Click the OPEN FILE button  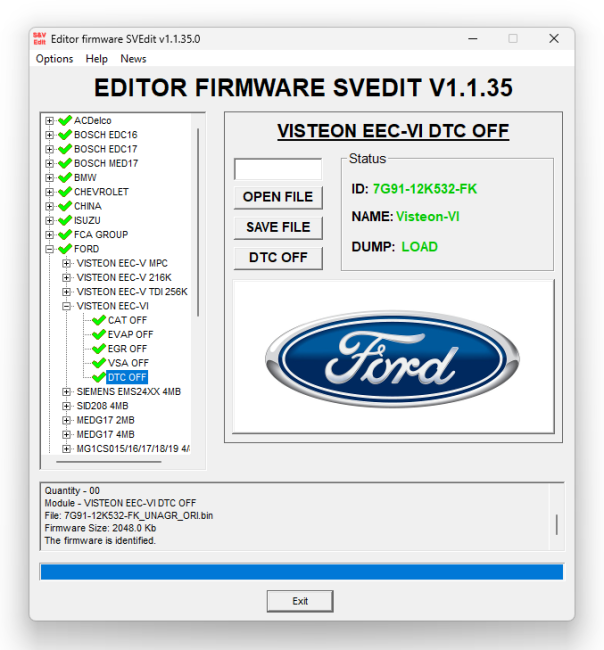[x=278, y=197]
